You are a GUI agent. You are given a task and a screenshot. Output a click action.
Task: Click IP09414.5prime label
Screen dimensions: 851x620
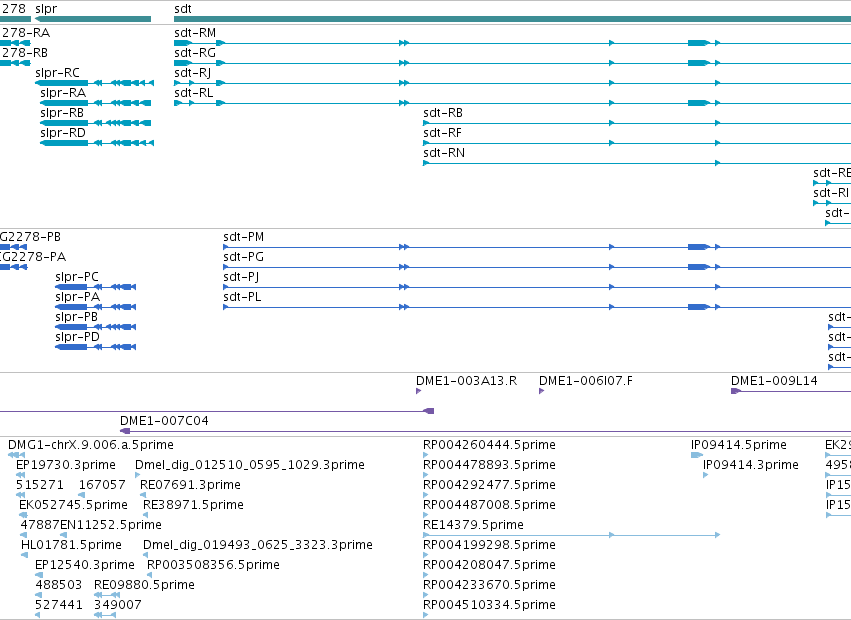(x=739, y=445)
